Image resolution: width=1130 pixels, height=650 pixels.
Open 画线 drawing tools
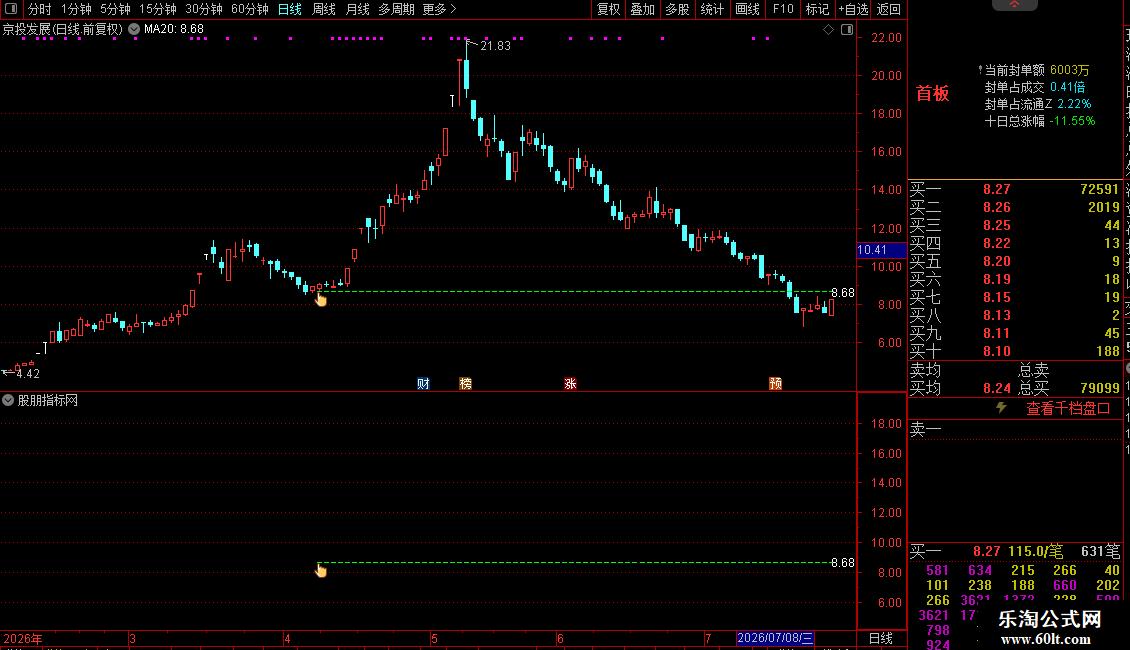pyautogui.click(x=747, y=9)
